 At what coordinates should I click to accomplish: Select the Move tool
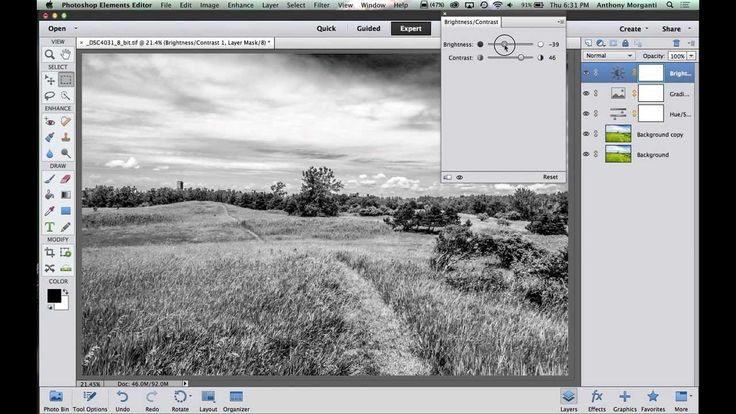click(x=49, y=80)
